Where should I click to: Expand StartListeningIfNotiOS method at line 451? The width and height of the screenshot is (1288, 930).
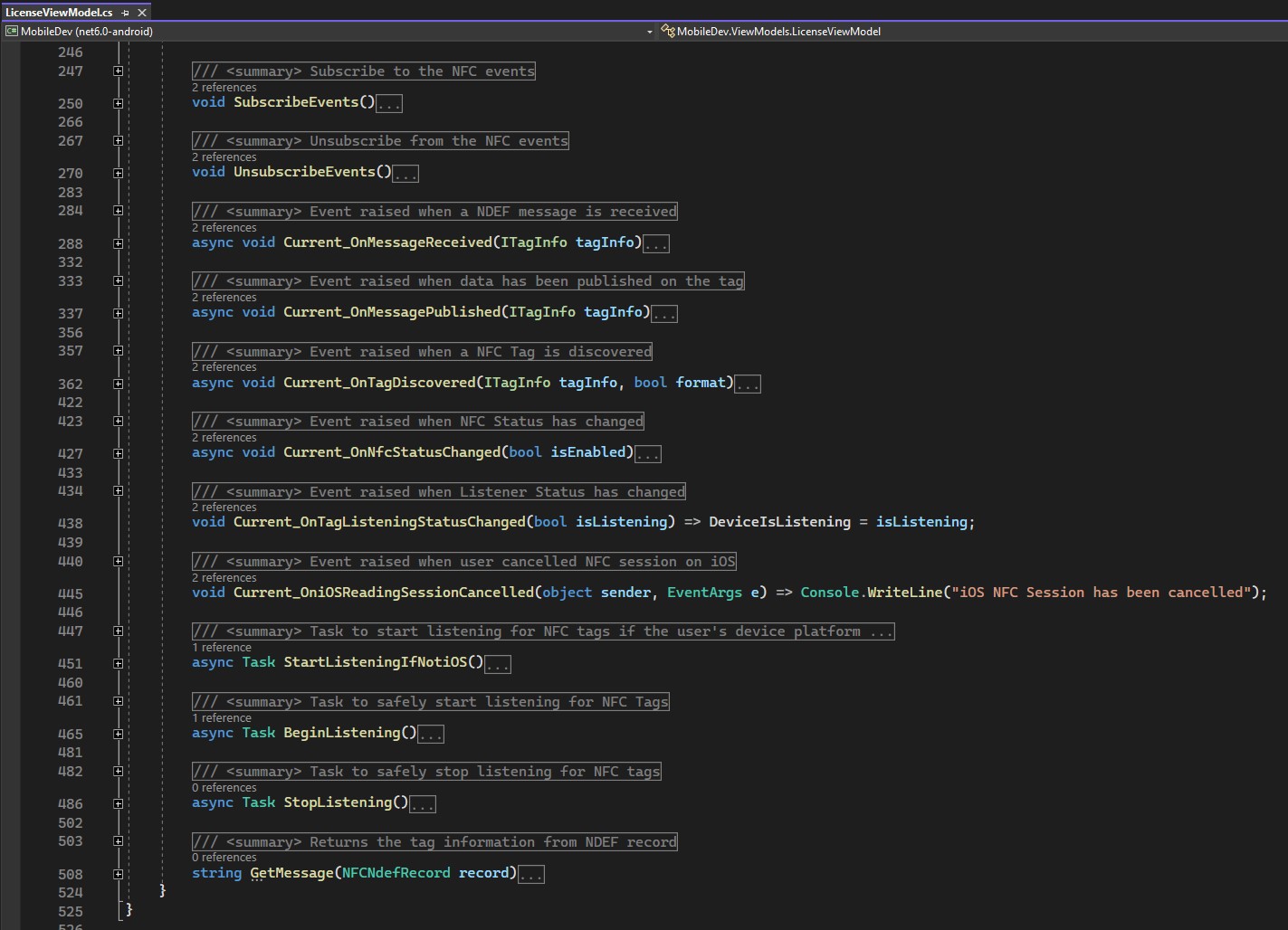coord(118,663)
